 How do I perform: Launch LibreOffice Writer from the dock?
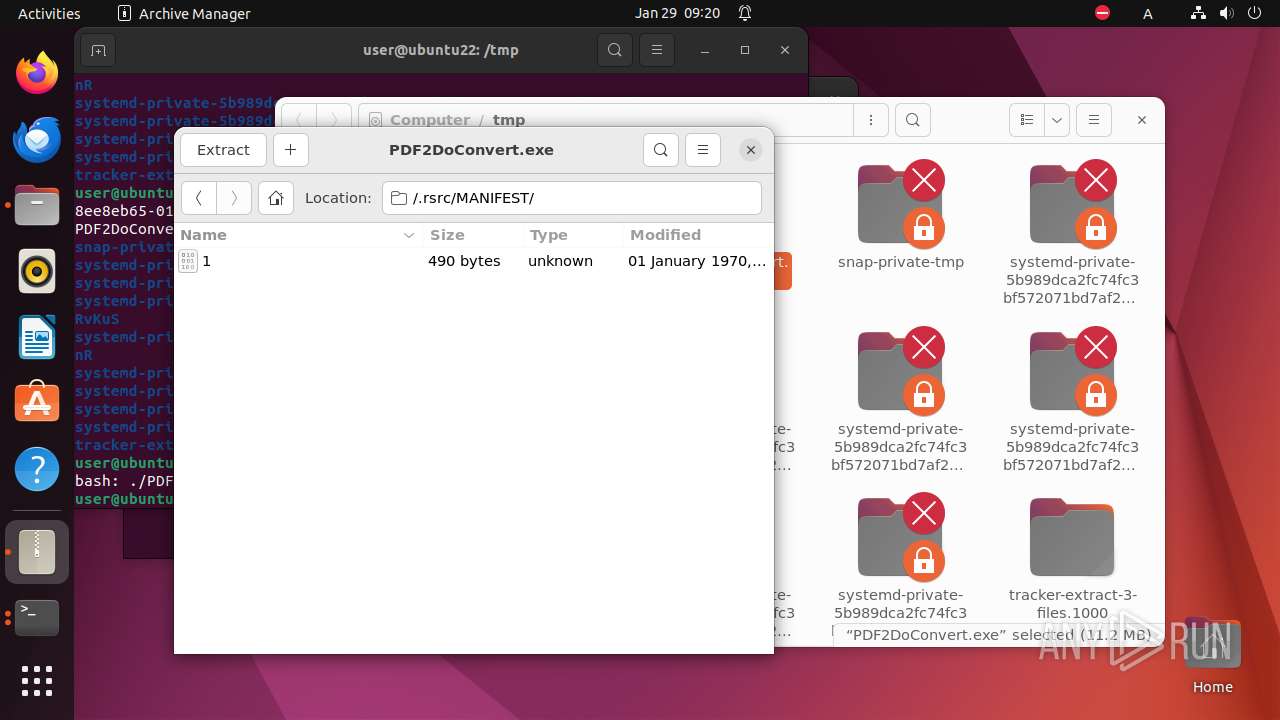click(37, 337)
